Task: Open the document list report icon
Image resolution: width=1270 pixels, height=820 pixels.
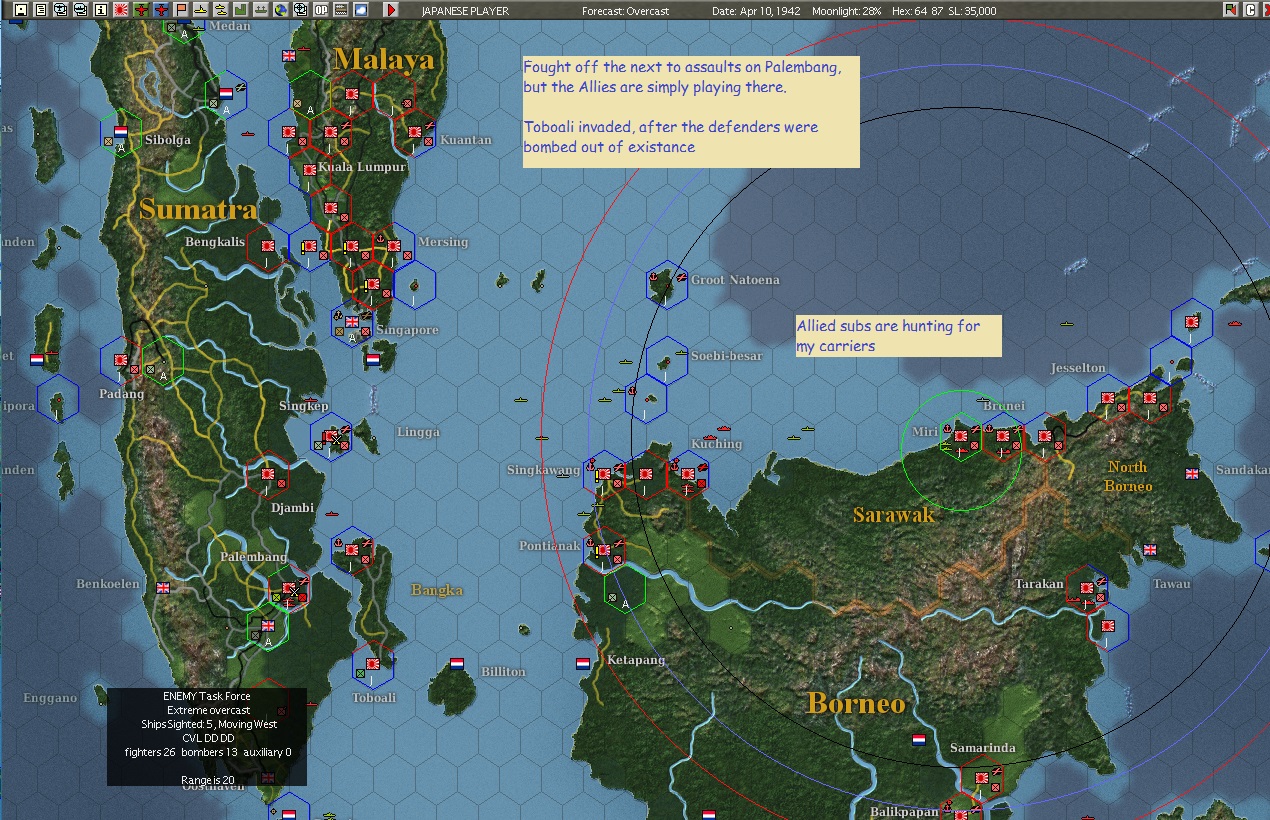Action: 41,10
